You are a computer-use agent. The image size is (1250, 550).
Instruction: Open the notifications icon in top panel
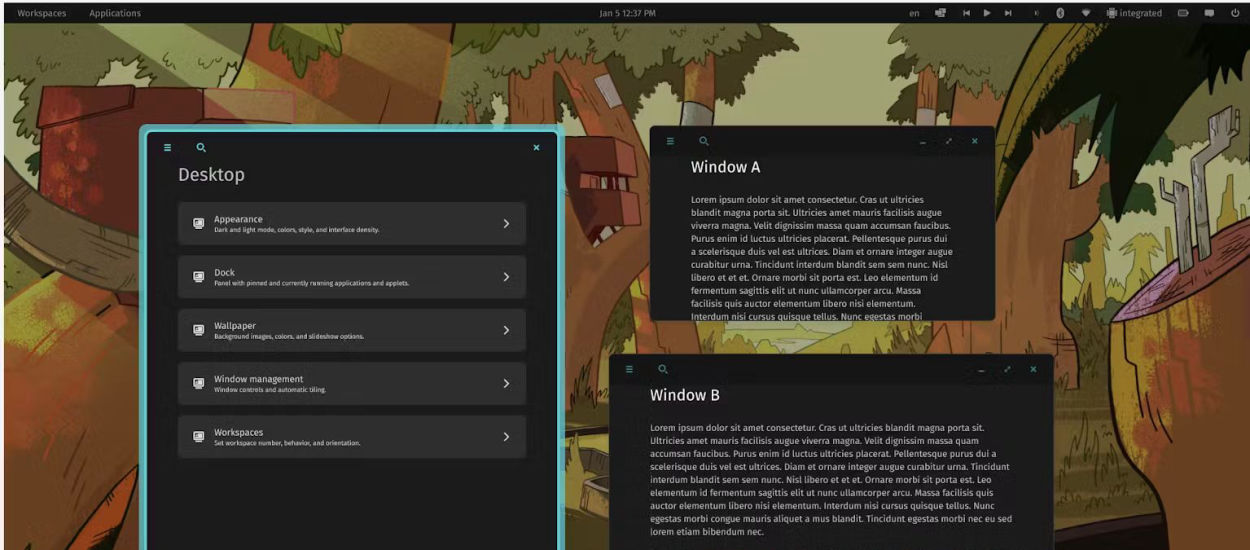[1209, 13]
